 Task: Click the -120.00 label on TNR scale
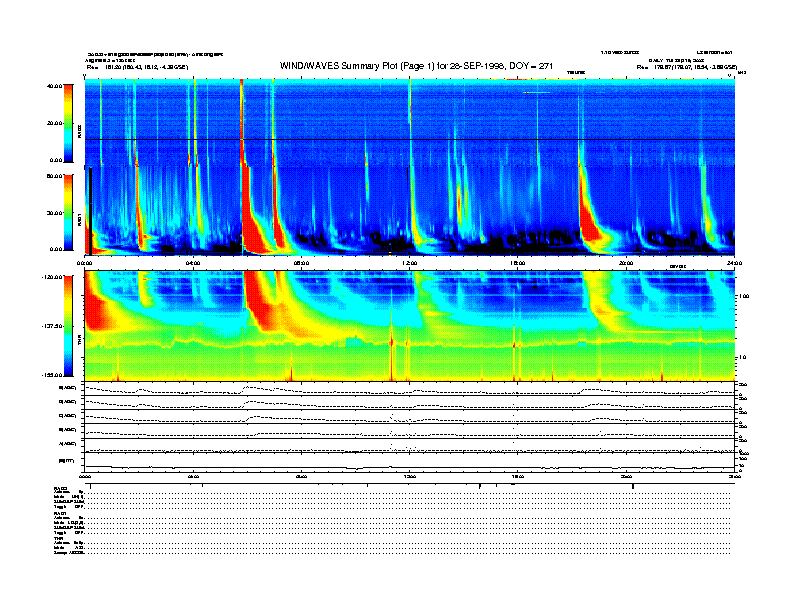(52, 277)
